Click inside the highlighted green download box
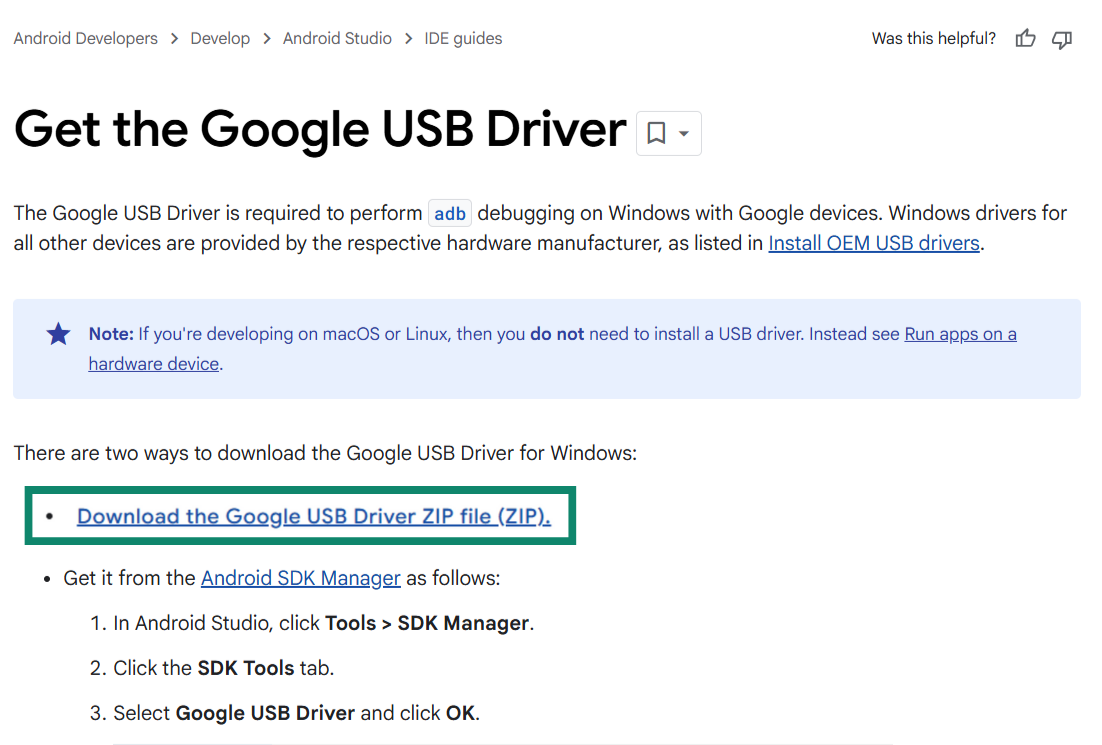 (300, 515)
